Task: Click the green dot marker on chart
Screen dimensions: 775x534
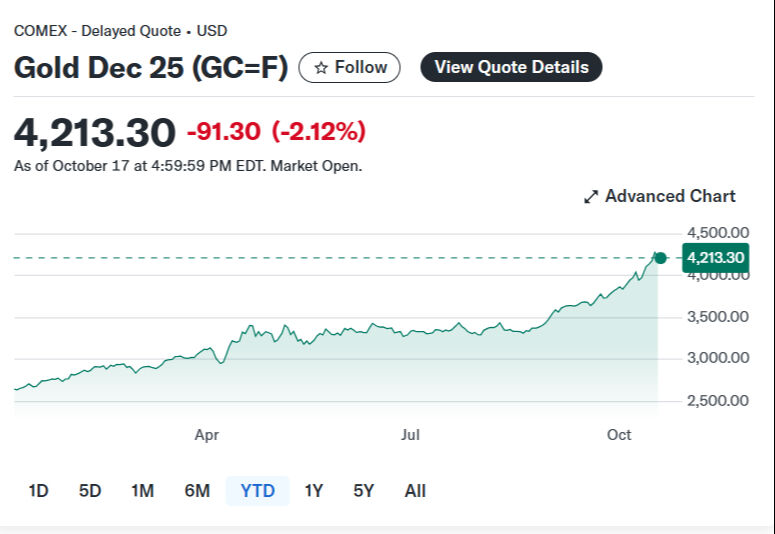Action: click(659, 258)
